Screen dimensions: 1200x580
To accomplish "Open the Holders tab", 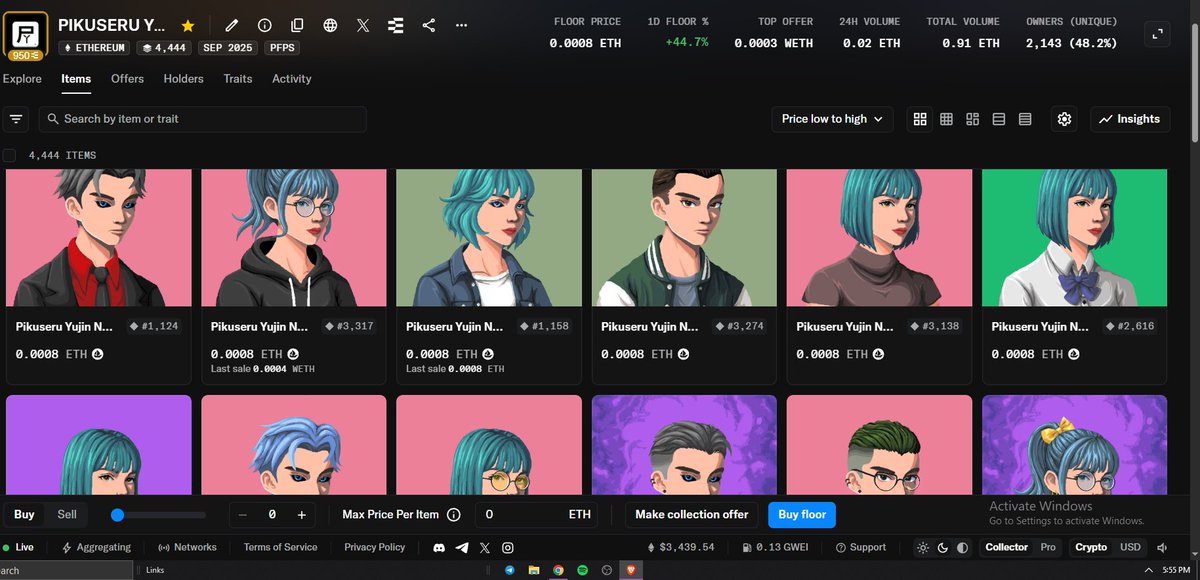I will point(183,79).
